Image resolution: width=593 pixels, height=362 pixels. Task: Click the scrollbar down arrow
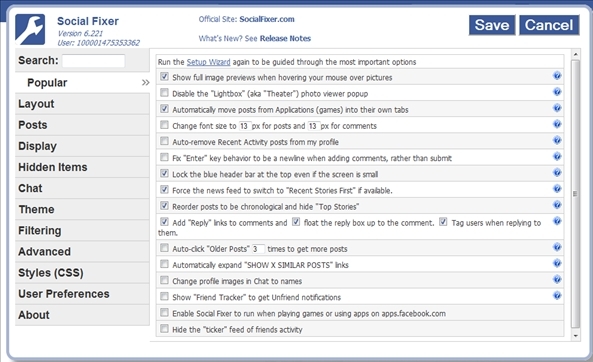click(576, 336)
